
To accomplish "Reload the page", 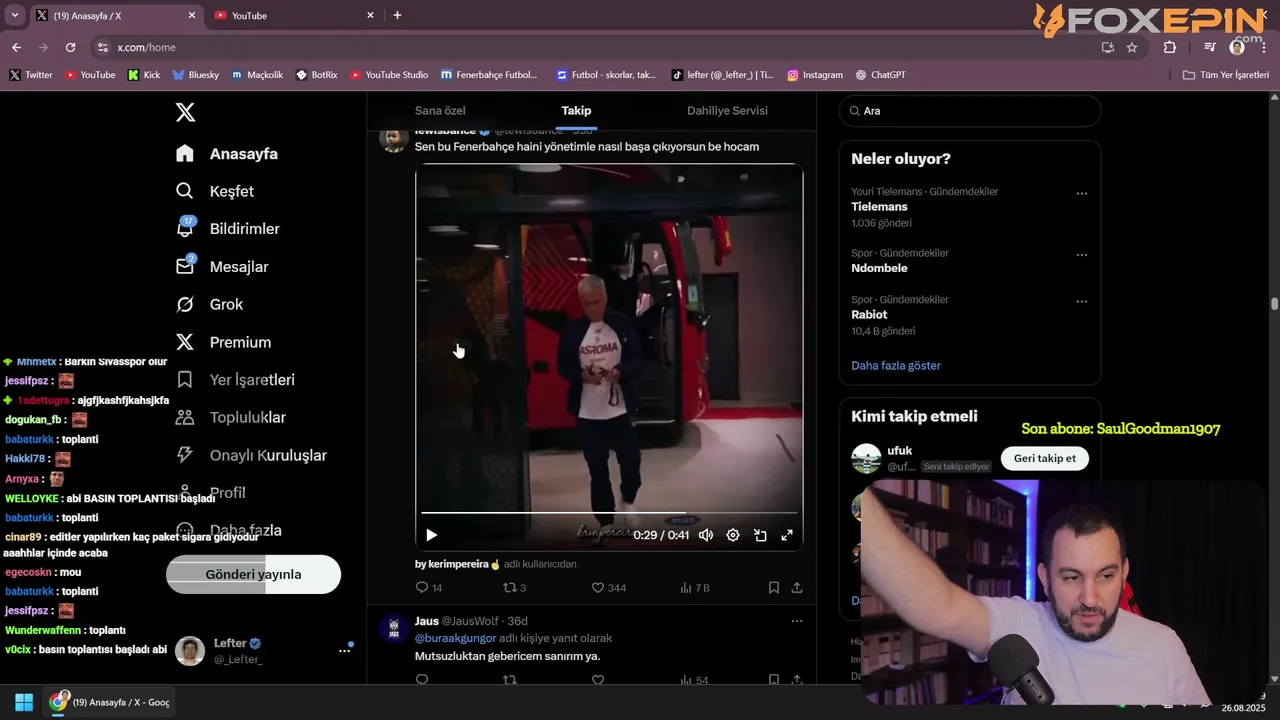I will (x=70, y=47).
